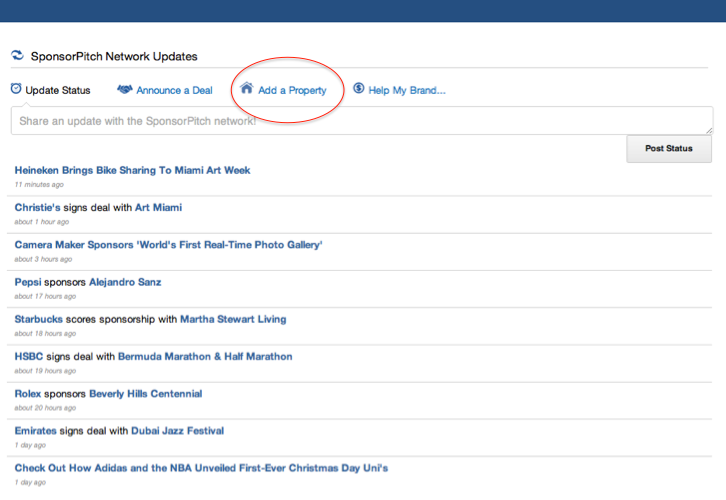
Task: Open the HSBC brand link
Action: (29, 356)
